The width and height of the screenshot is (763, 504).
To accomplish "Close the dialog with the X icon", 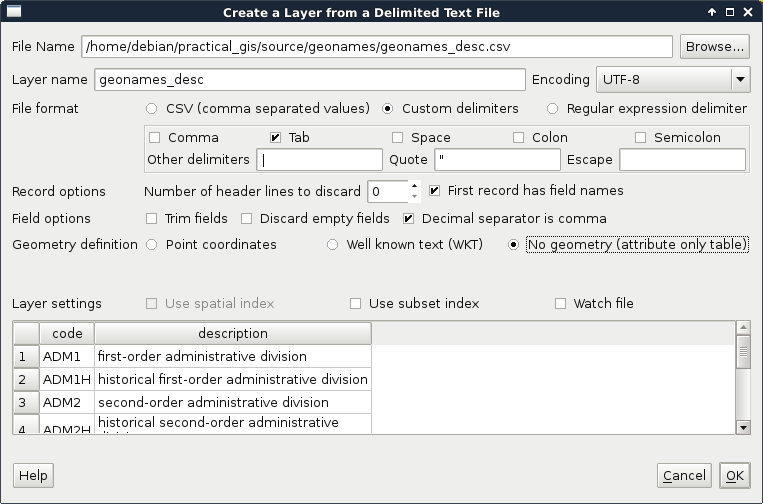I will pyautogui.click(x=748, y=12).
